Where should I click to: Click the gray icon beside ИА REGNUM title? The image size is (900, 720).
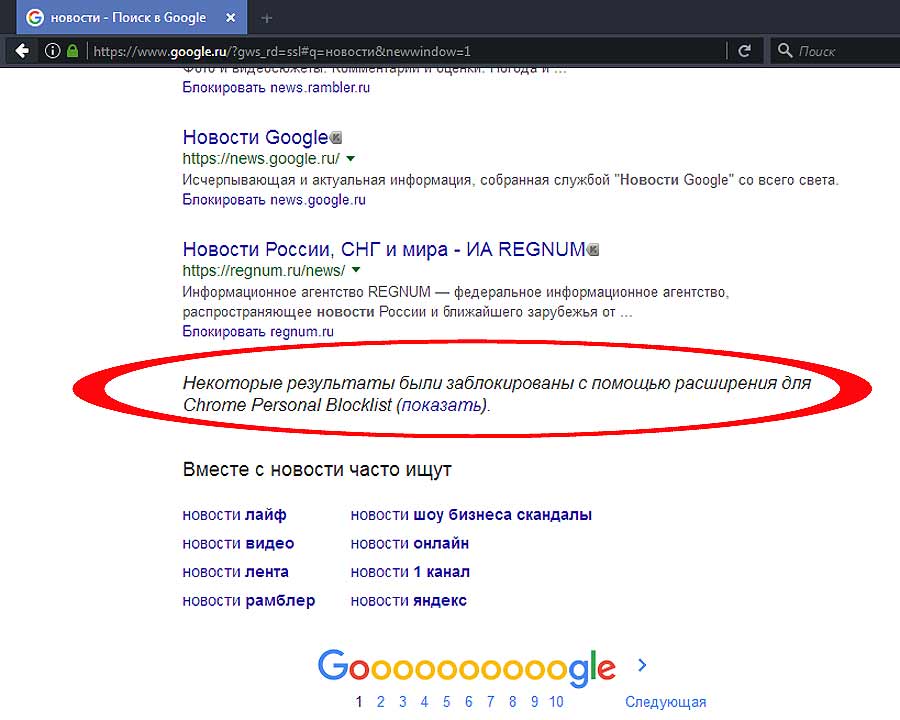point(593,250)
